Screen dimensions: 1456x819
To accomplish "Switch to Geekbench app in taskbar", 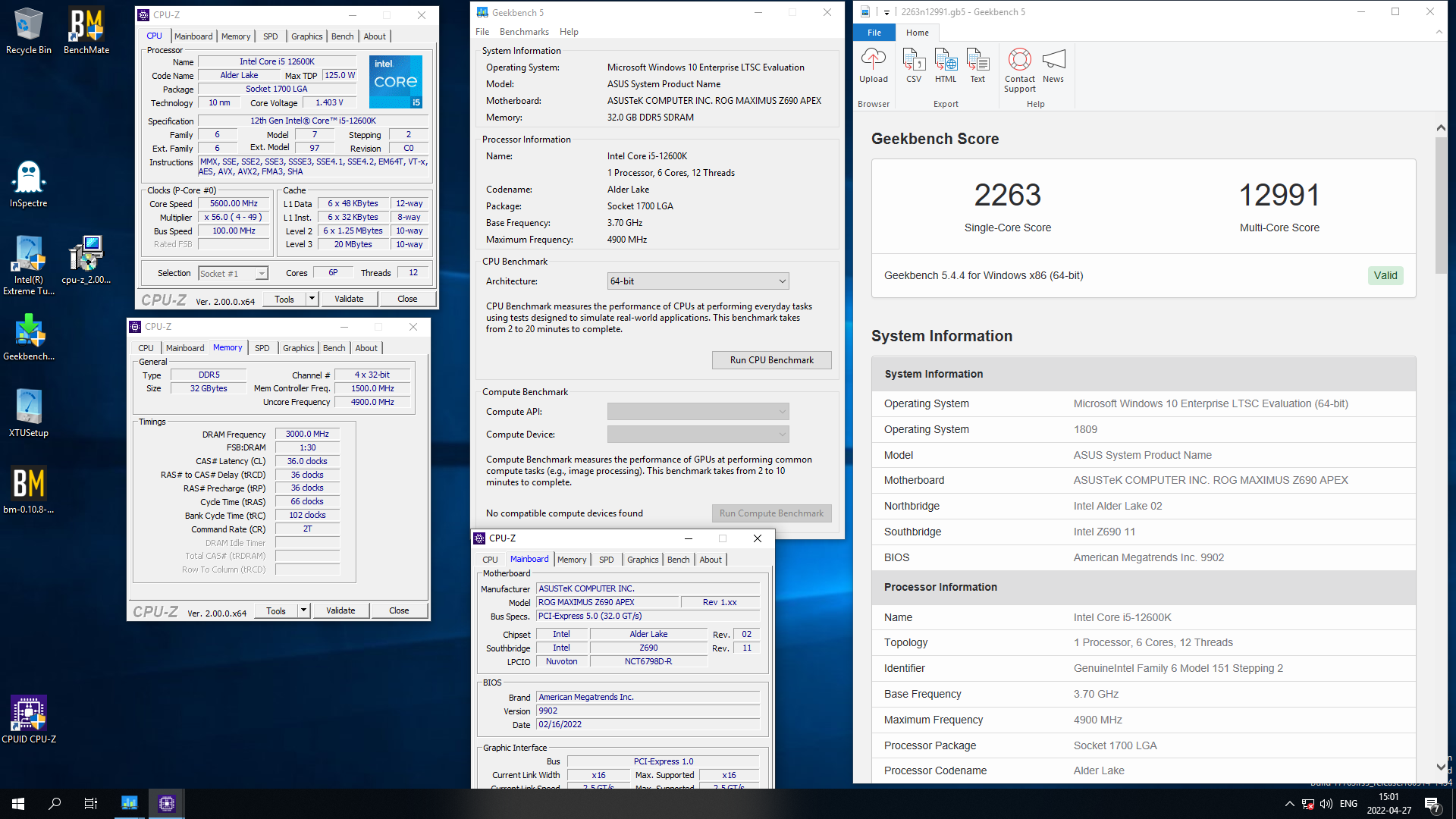I will (x=130, y=804).
